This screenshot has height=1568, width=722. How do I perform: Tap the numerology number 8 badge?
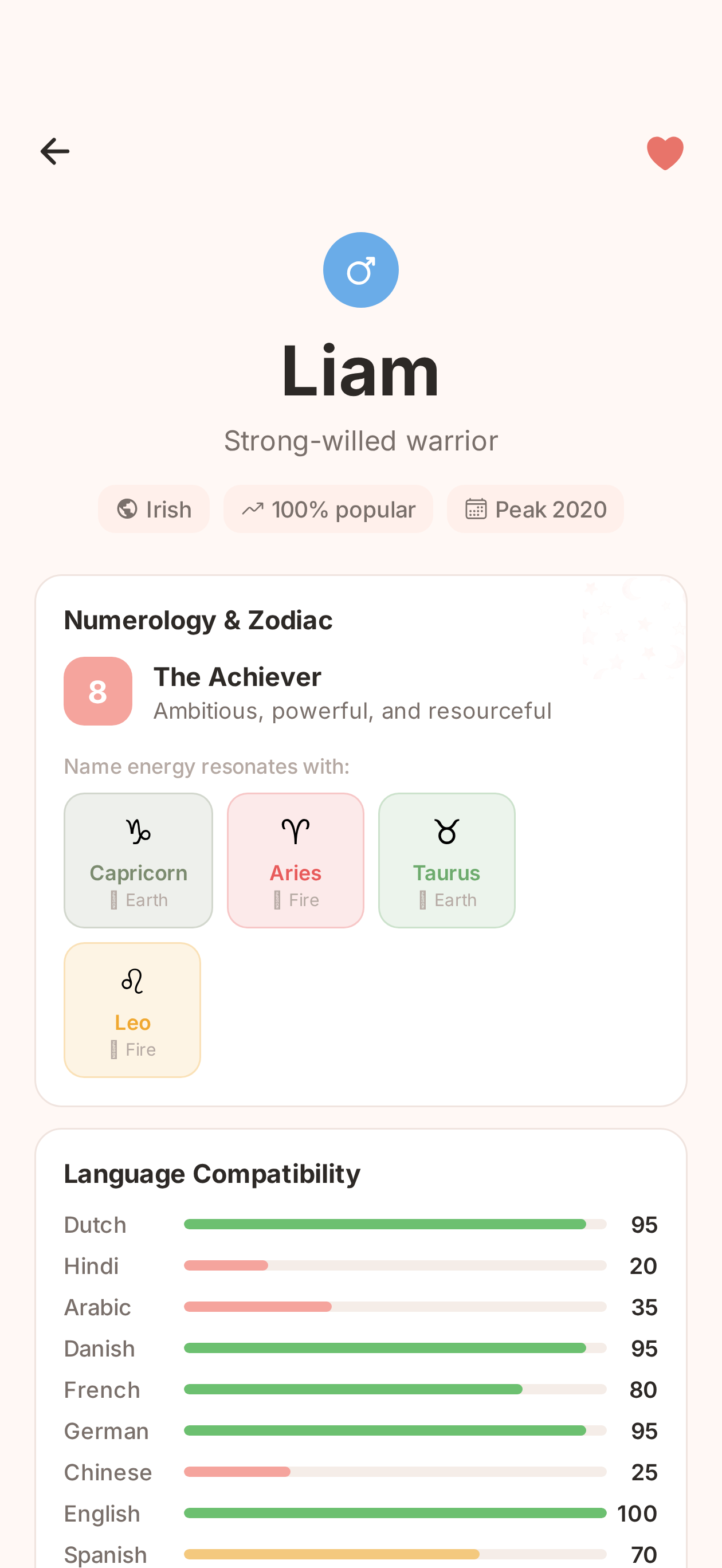[98, 691]
